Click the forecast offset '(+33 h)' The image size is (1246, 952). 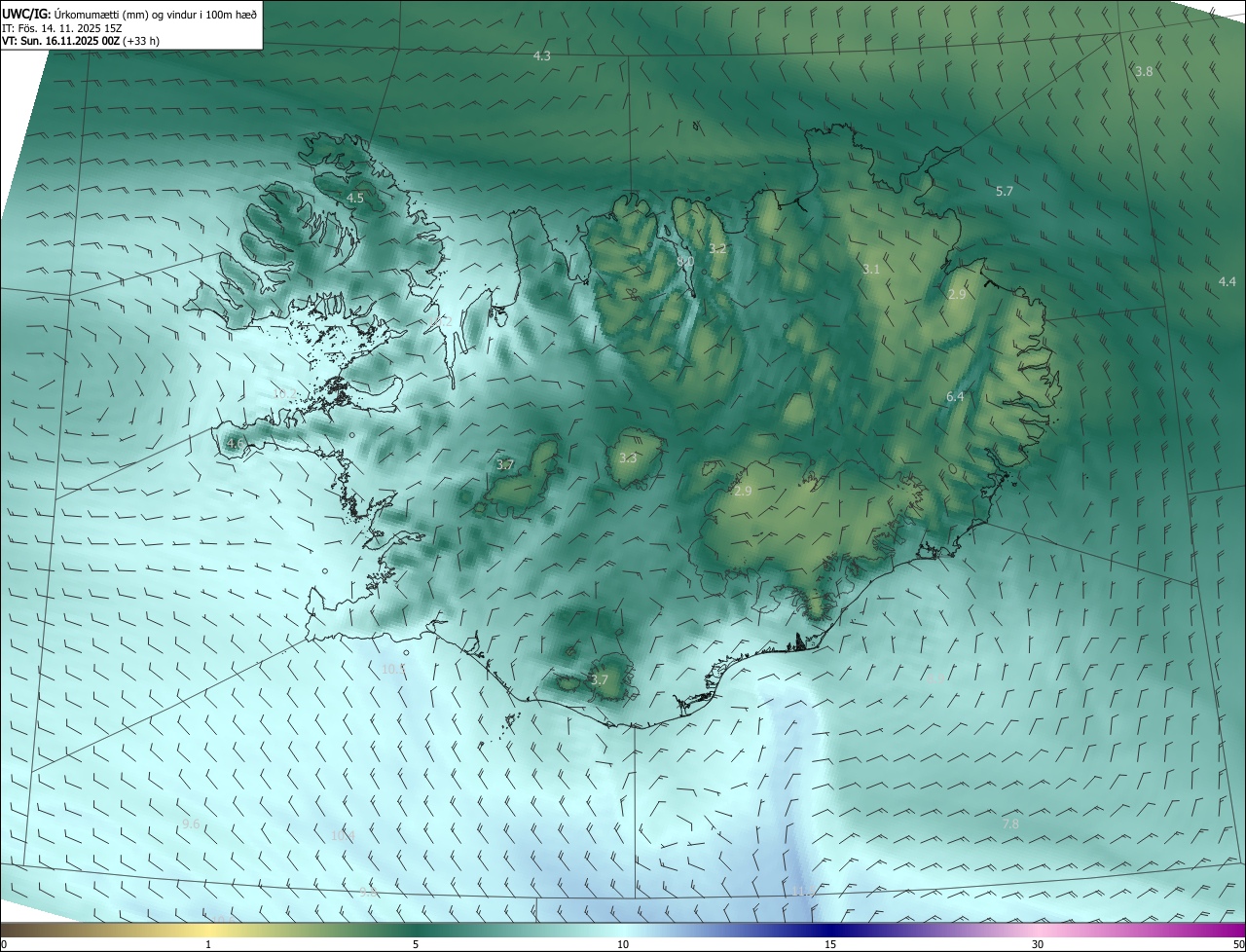coord(141,41)
